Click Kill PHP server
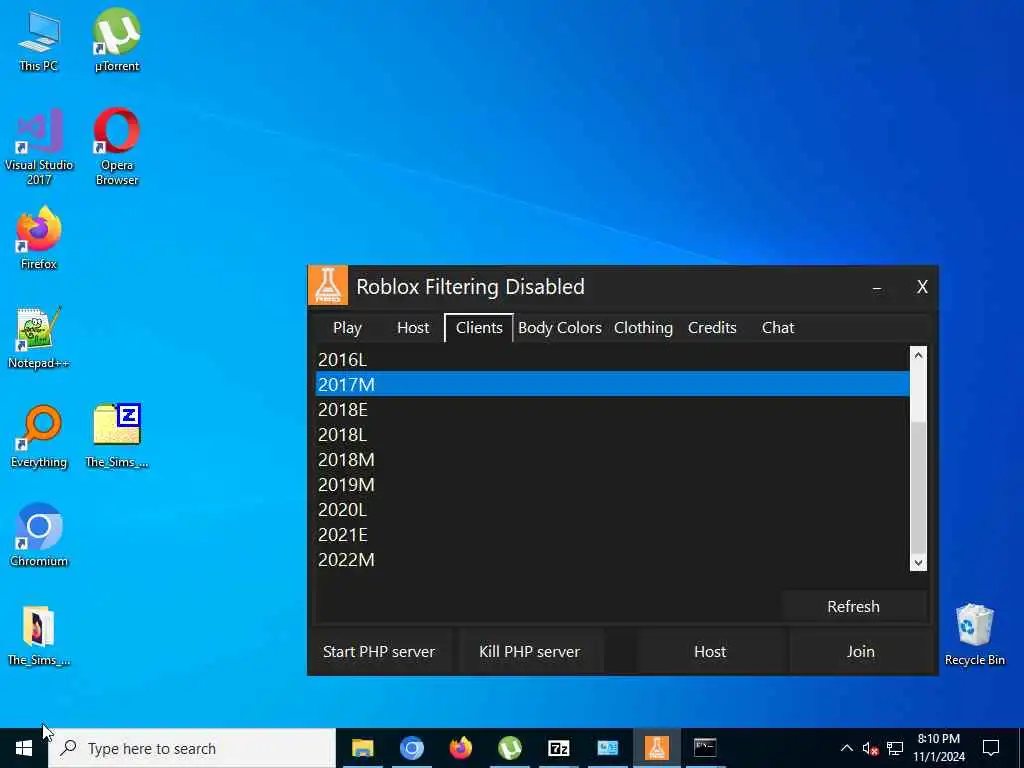The width and height of the screenshot is (1024, 768). pyautogui.click(x=530, y=652)
